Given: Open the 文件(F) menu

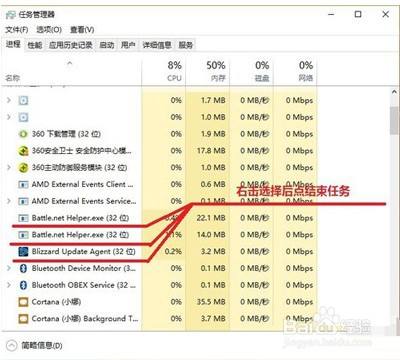Looking at the screenshot, I should click(17, 30).
